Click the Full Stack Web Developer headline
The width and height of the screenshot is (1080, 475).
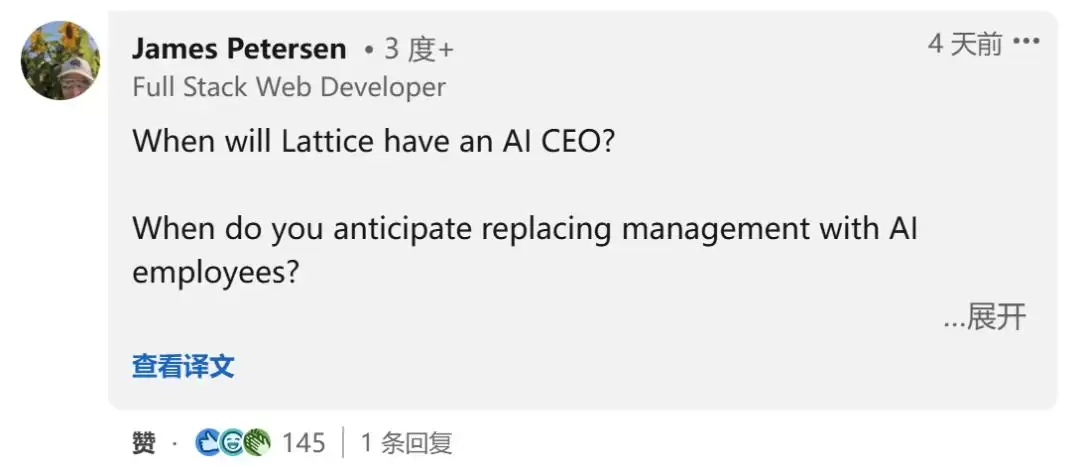tap(289, 87)
